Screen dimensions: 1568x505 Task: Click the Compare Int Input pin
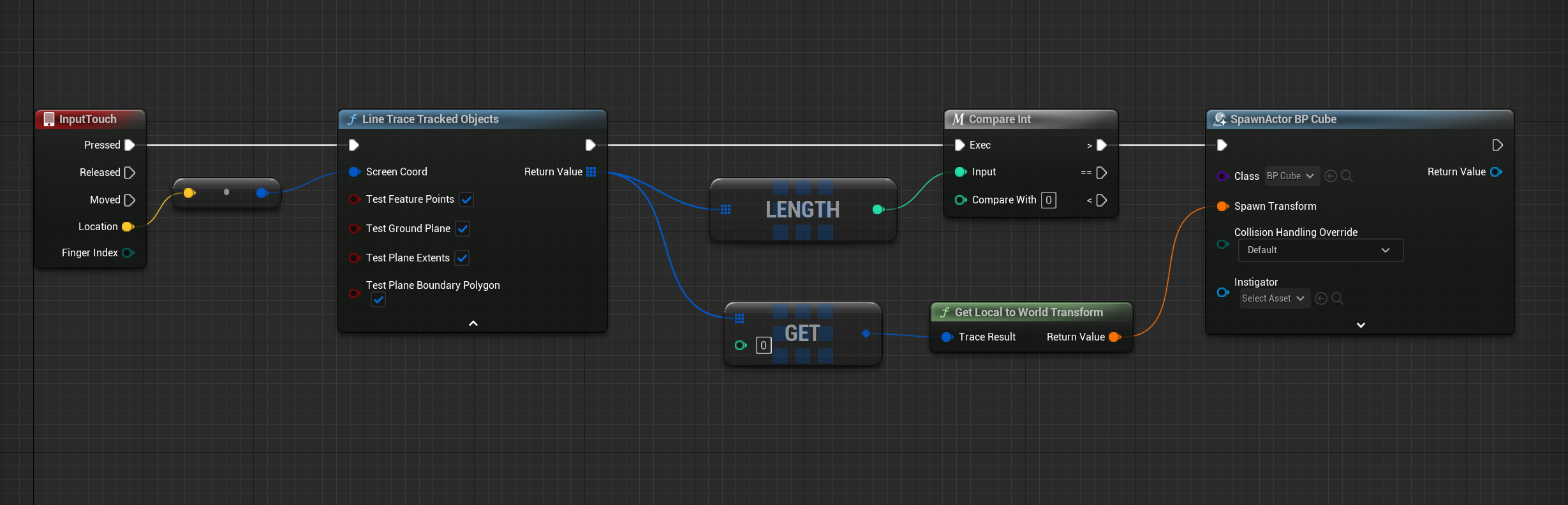tap(960, 172)
